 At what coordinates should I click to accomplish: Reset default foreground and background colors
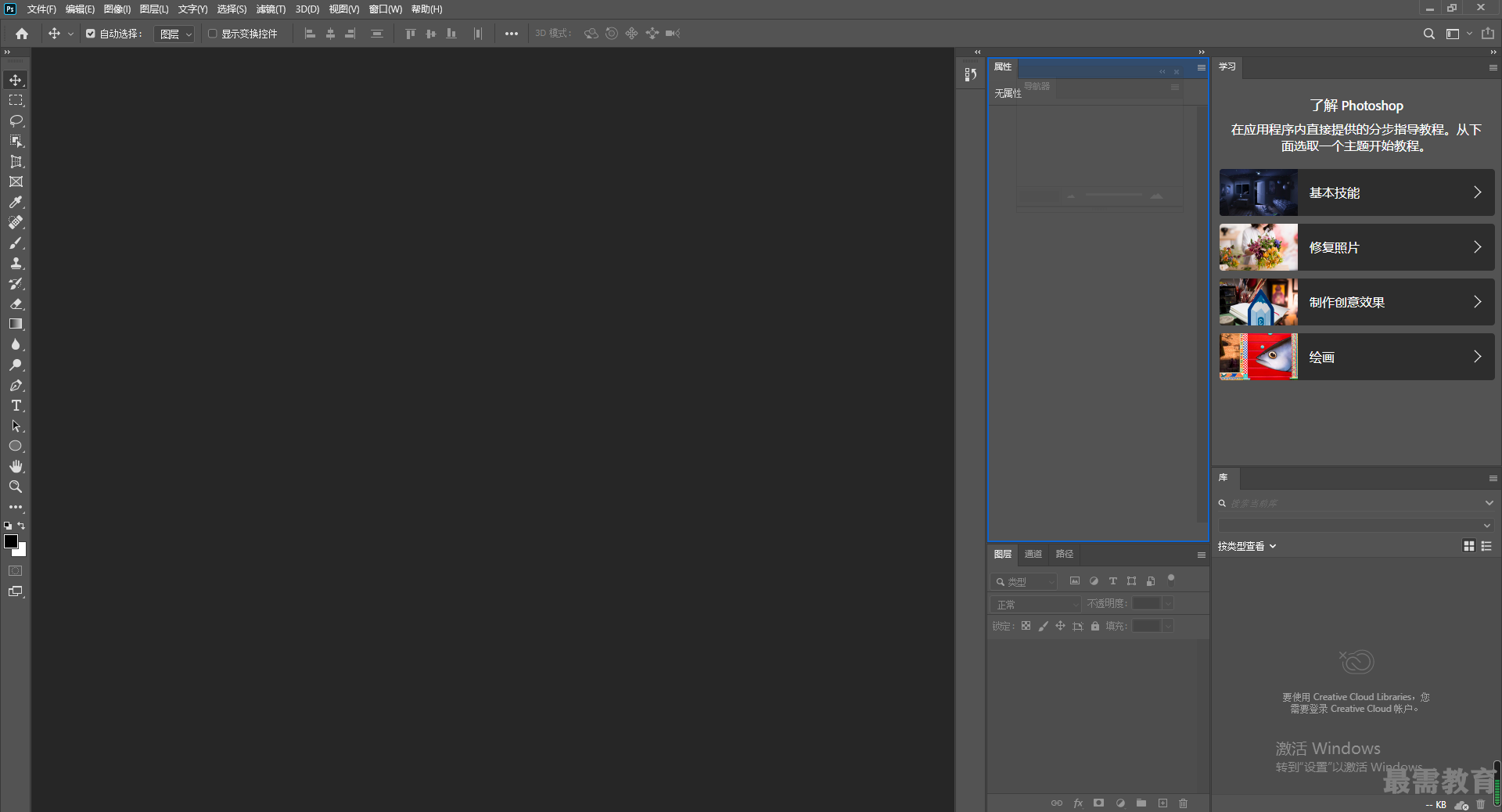(x=8, y=526)
